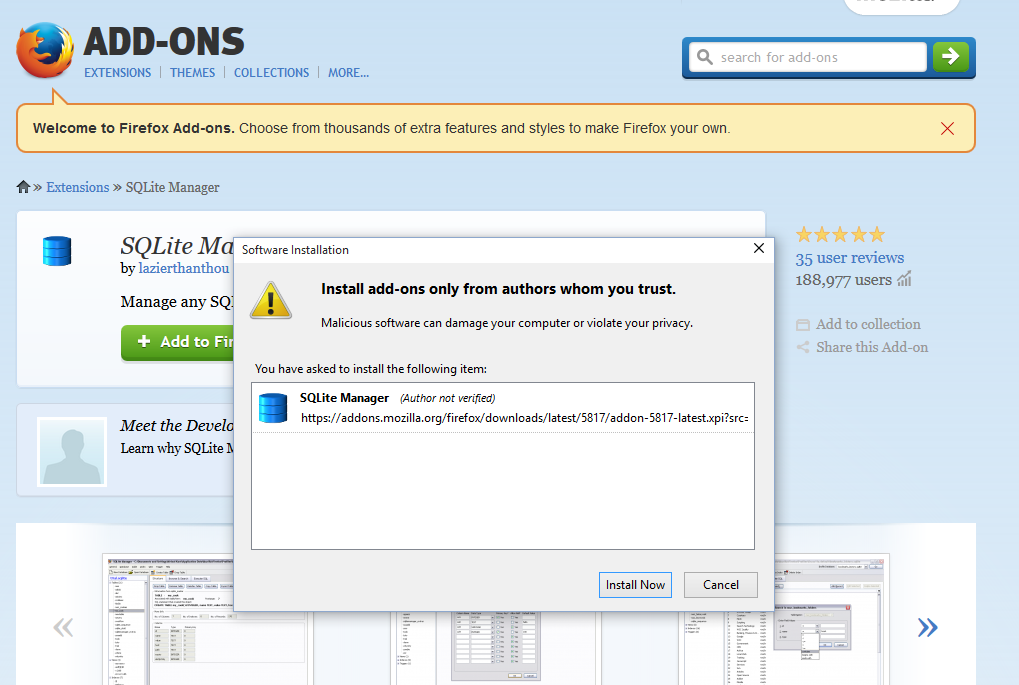Viewport: 1019px width, 685px height.
Task: Click the five-star rating
Action: click(840, 235)
